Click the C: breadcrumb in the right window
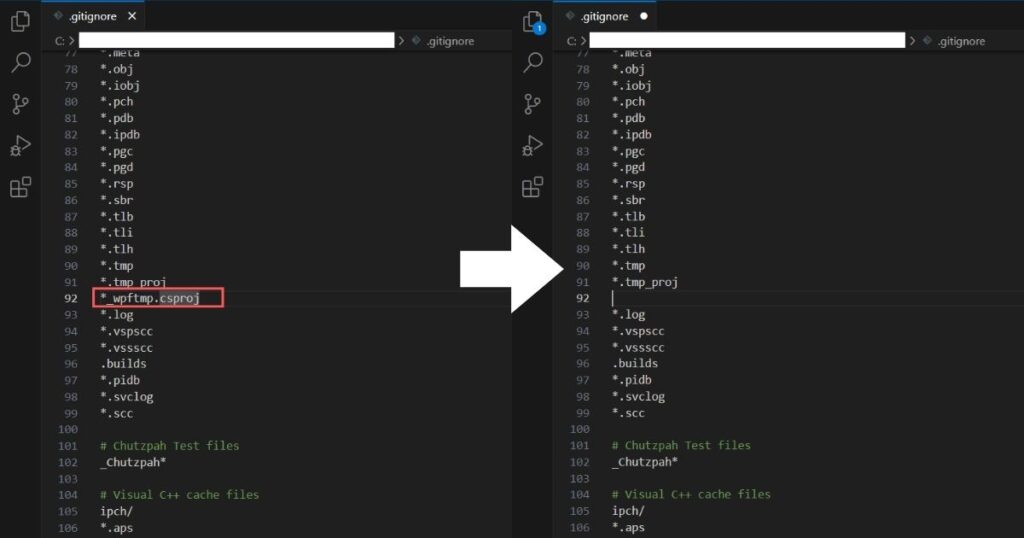Viewport: 1024px width, 538px height. pyautogui.click(x=571, y=41)
